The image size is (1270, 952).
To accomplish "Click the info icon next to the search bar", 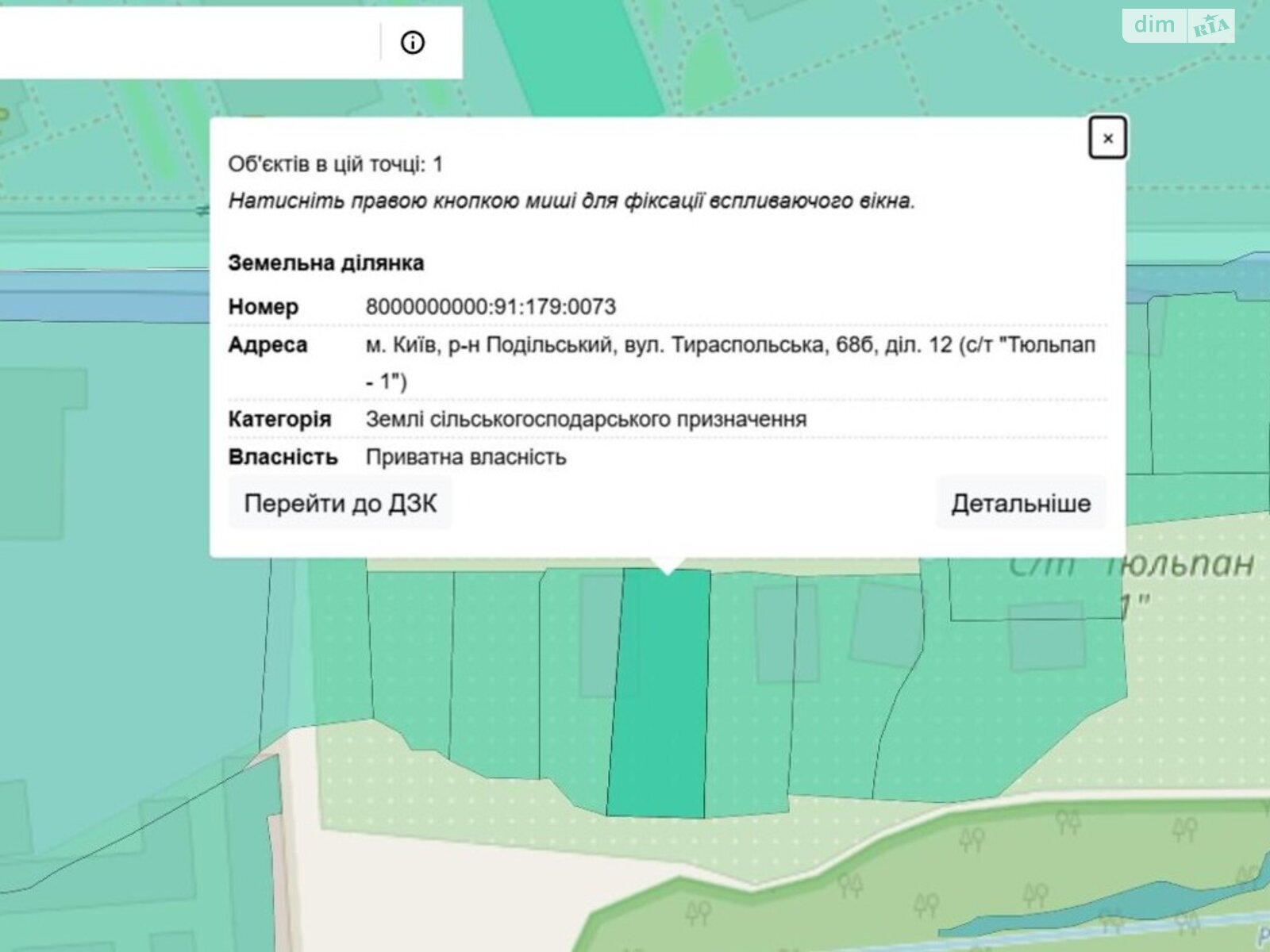I will 412,44.
